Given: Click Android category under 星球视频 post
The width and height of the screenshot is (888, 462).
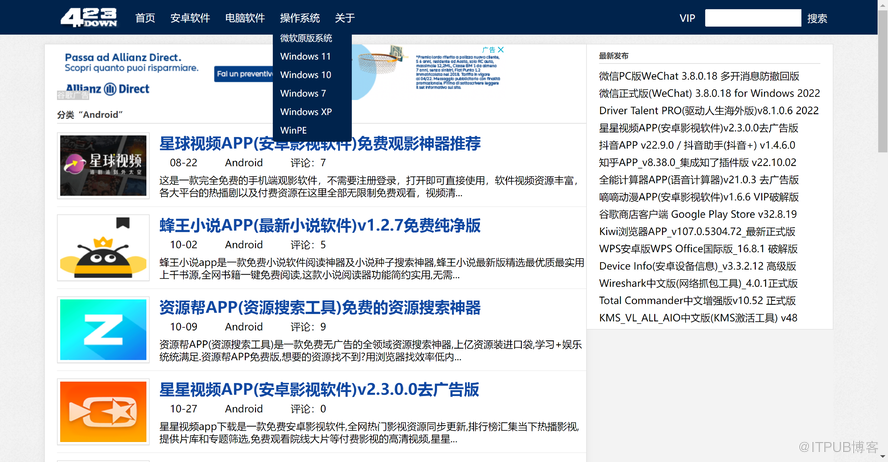Looking at the screenshot, I should (244, 163).
